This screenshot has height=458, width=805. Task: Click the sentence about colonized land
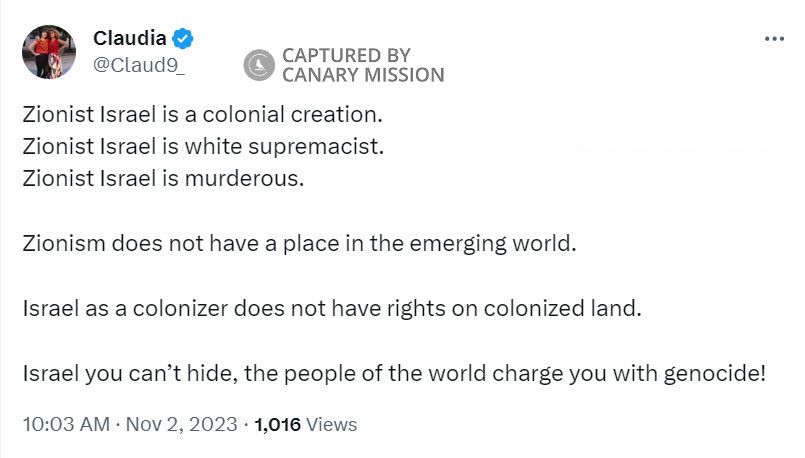tap(331, 308)
